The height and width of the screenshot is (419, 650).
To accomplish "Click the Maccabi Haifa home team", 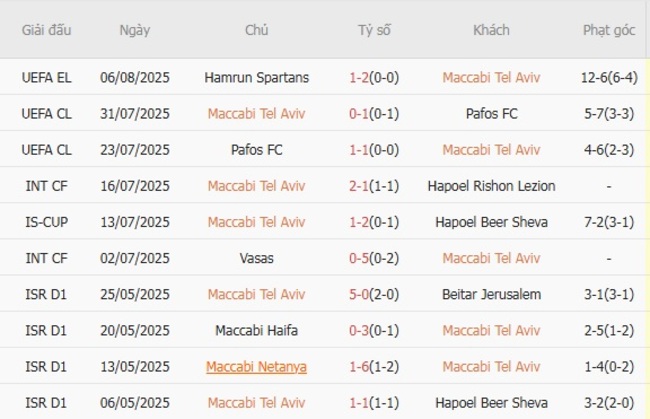I will pyautogui.click(x=256, y=330).
